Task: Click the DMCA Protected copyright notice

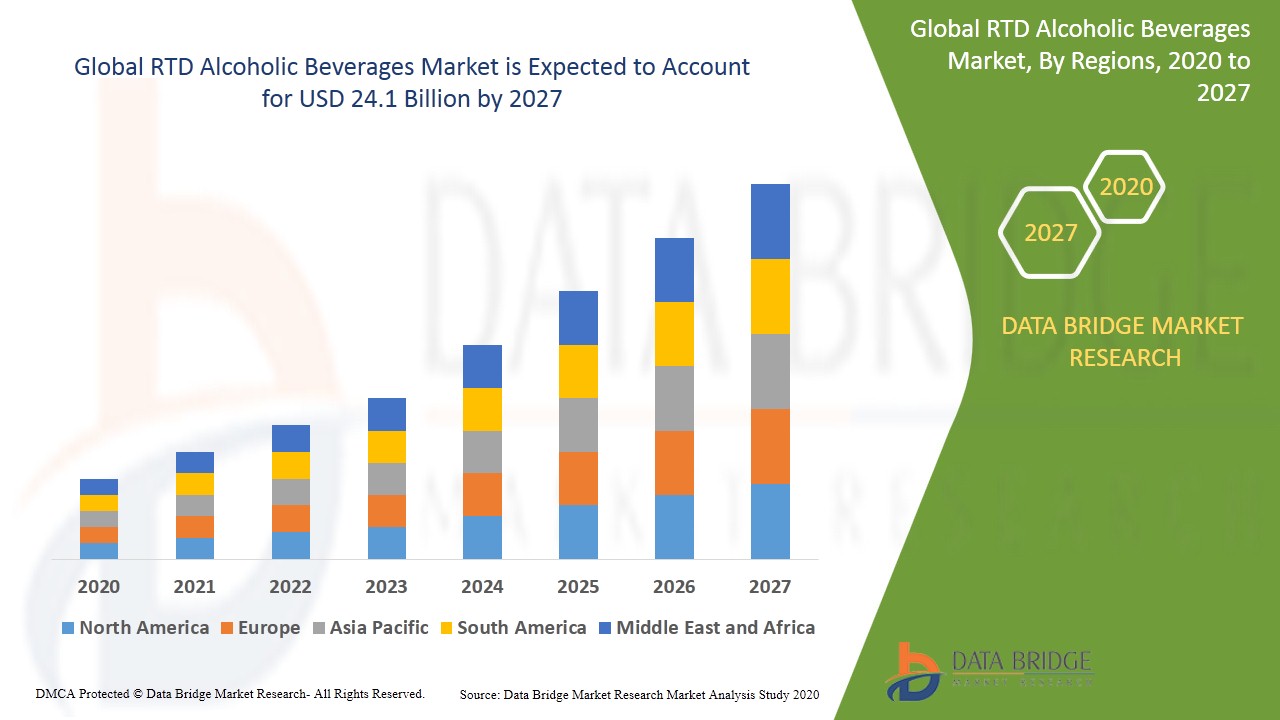Action: tap(230, 693)
